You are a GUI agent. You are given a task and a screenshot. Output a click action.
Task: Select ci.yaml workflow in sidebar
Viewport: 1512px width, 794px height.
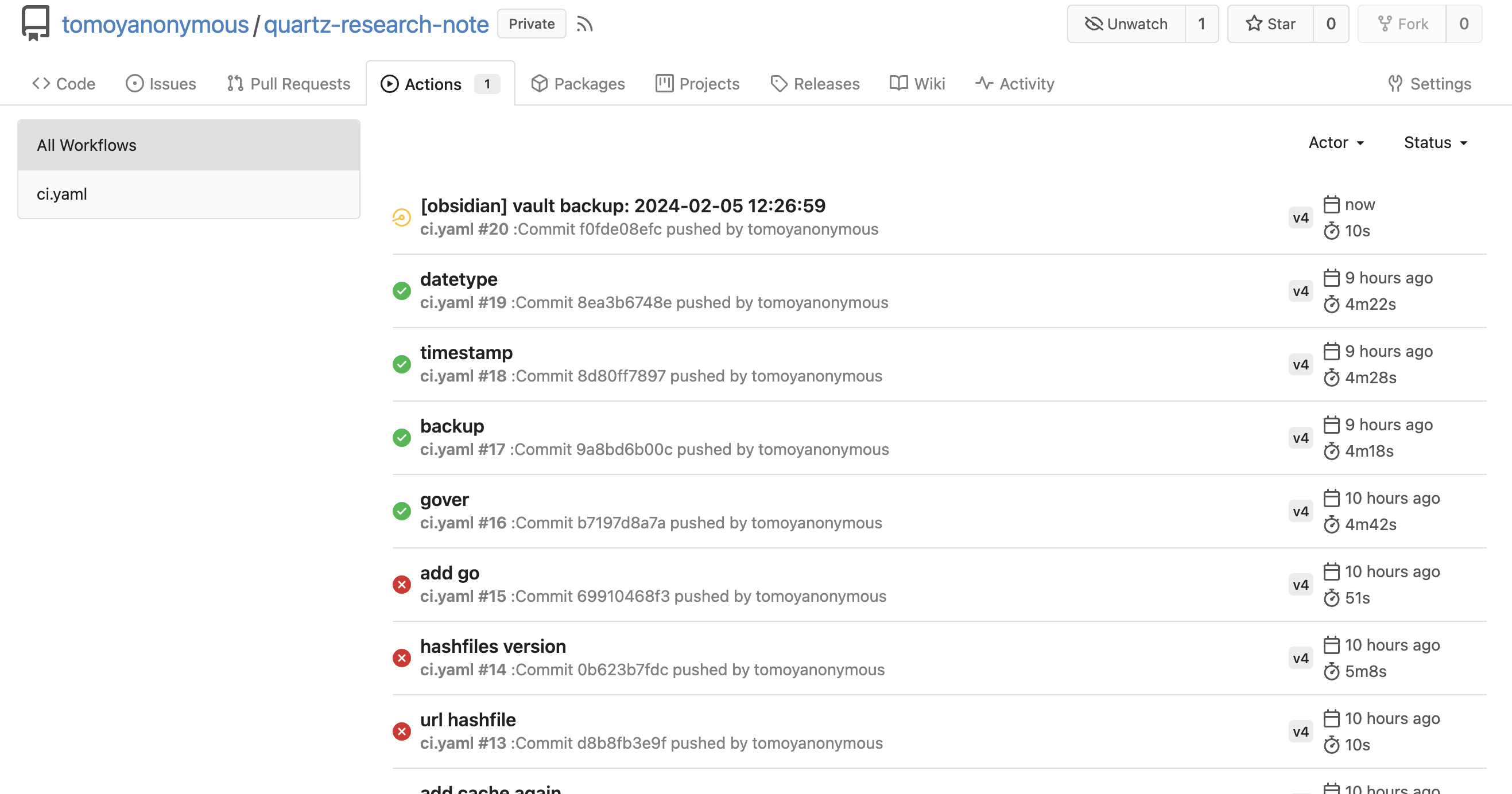[x=62, y=194]
